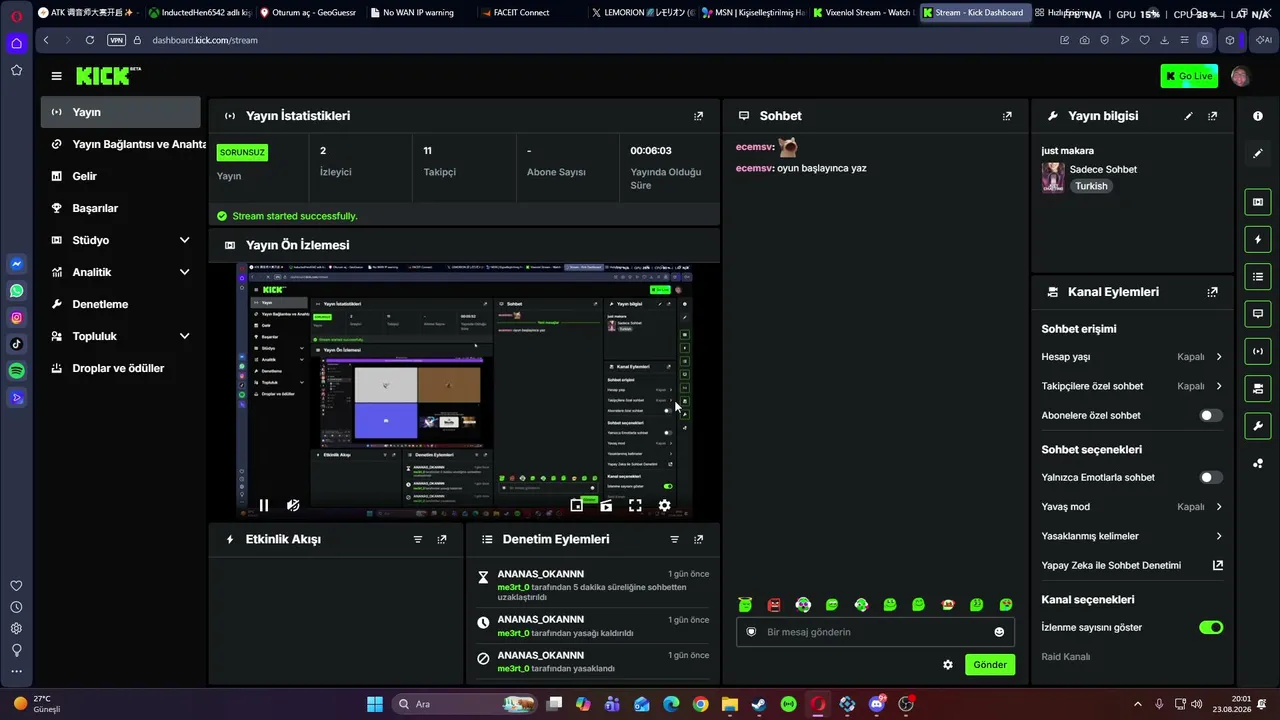The width and height of the screenshot is (1280, 720).
Task: Open Denetleme page
Action: [x=121, y=304]
